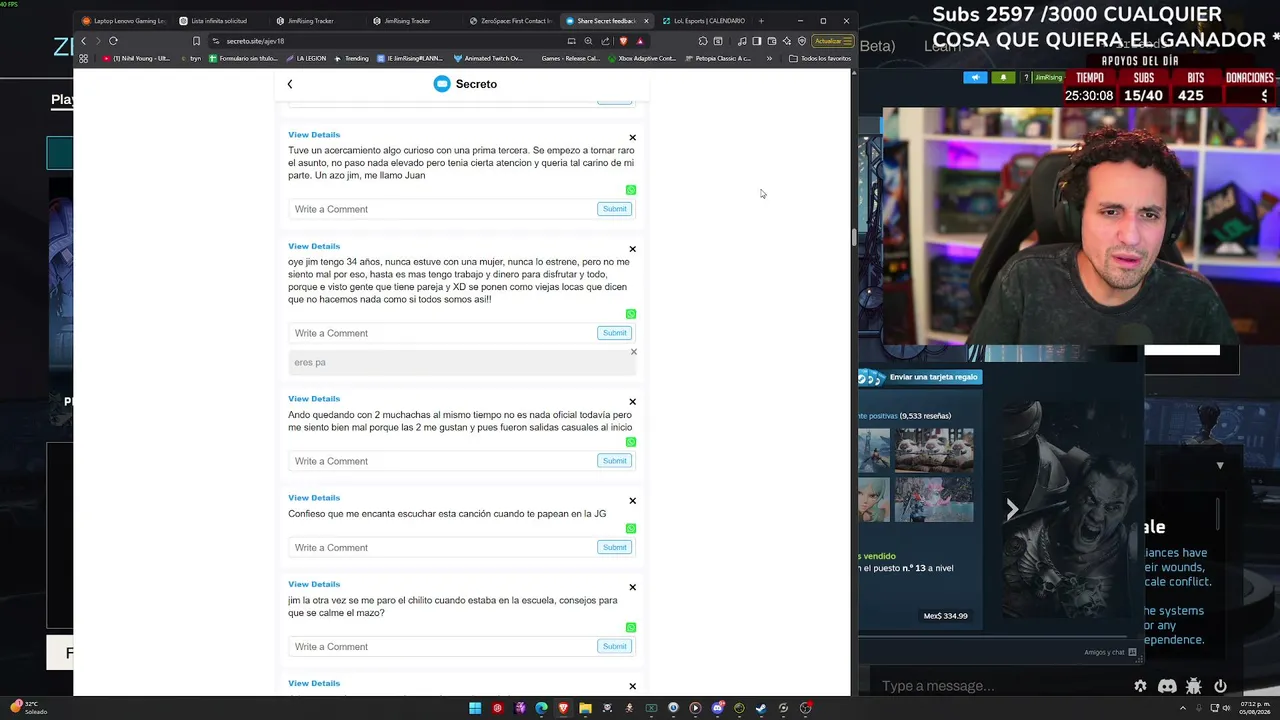This screenshot has height=720, width=1280.
Task: Click the Discord icon beside message box
Action: tap(1167, 686)
